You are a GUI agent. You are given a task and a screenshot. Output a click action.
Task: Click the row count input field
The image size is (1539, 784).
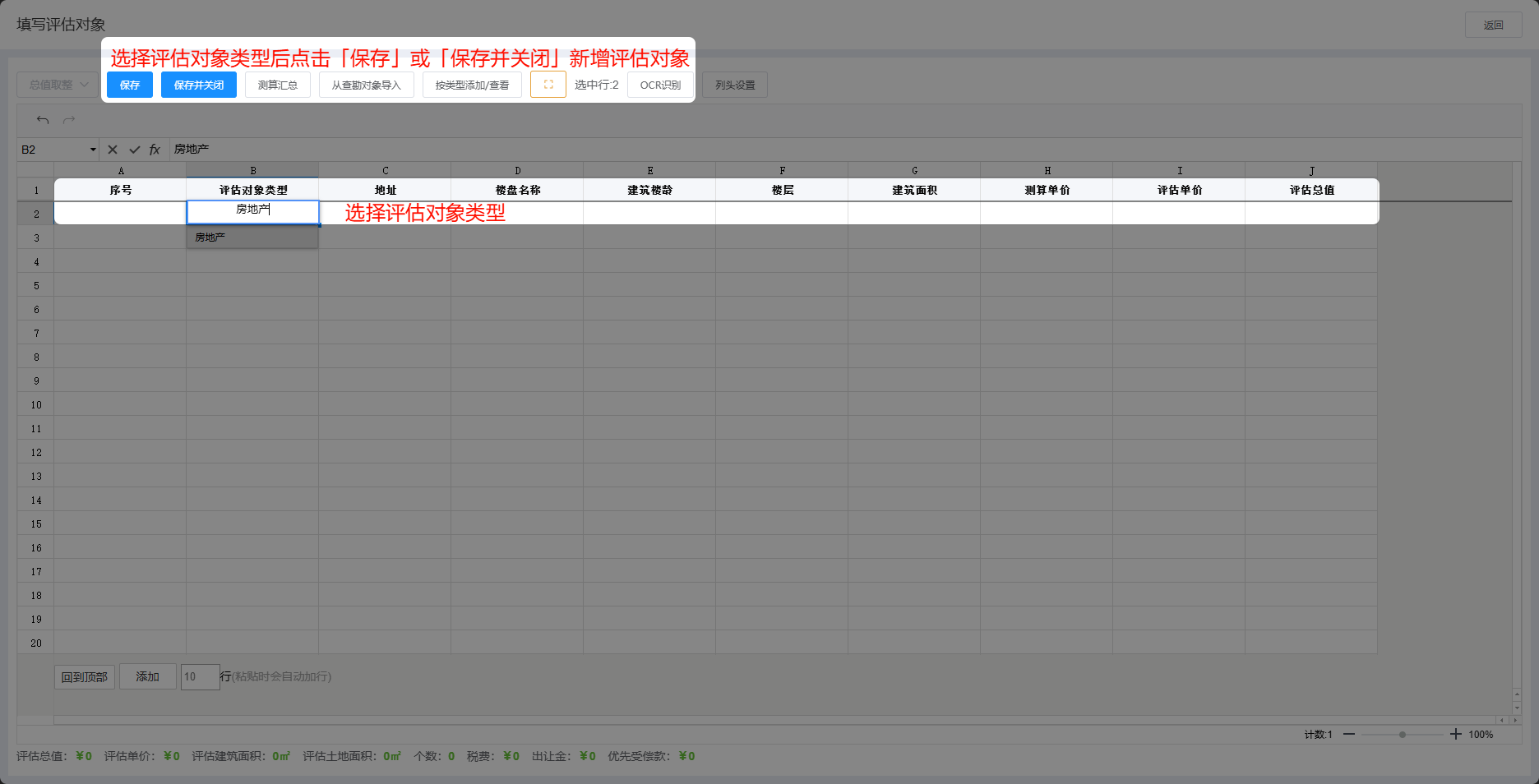pos(200,676)
